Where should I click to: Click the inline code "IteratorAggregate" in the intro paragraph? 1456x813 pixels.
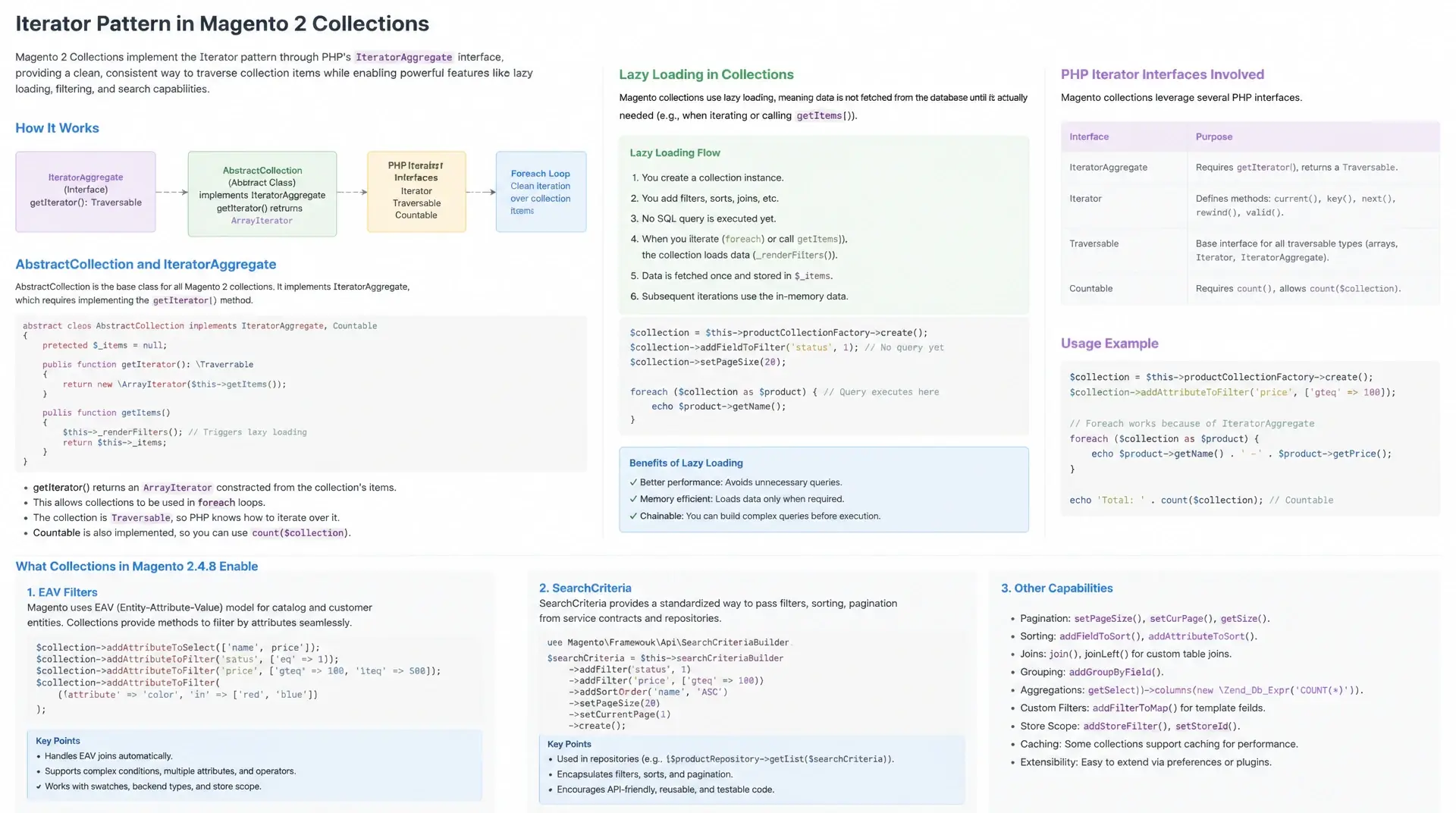pos(404,57)
